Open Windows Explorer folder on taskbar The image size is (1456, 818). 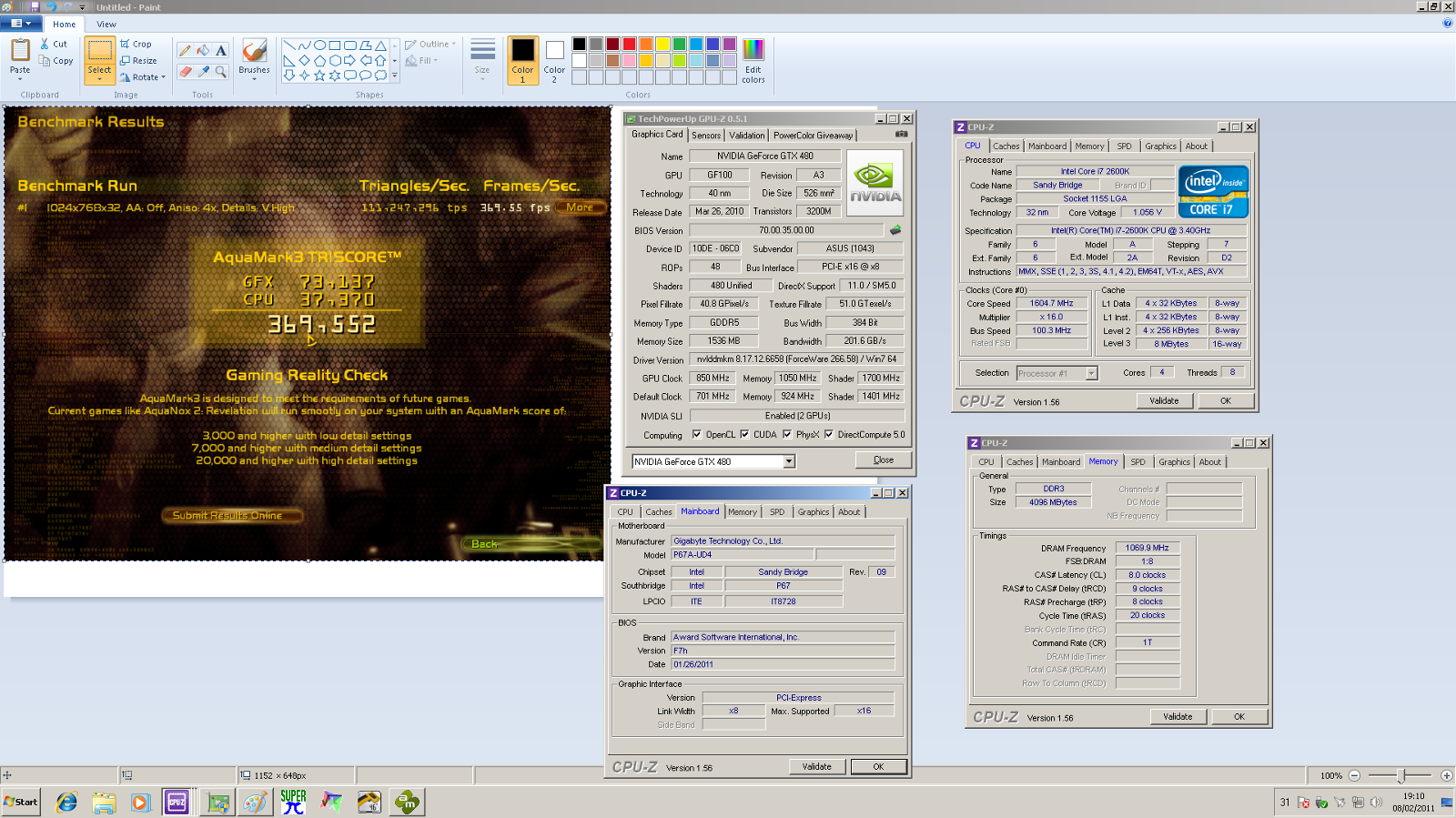pos(104,802)
